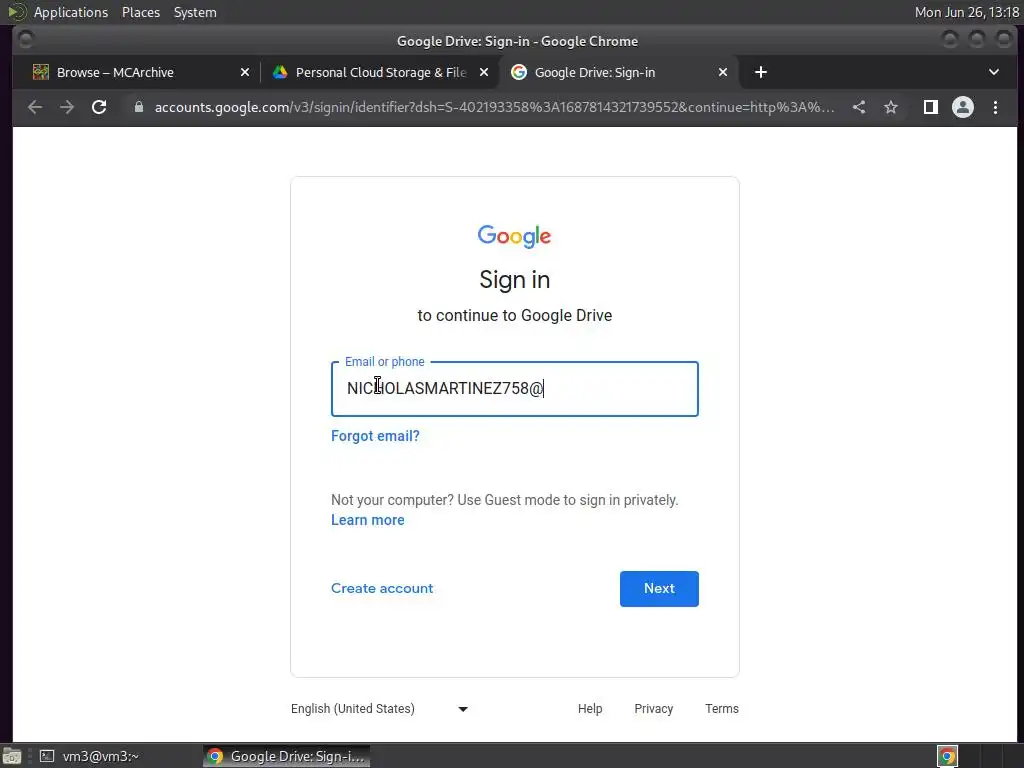Switch to the vm3@vm3:~ terminal window

91,756
